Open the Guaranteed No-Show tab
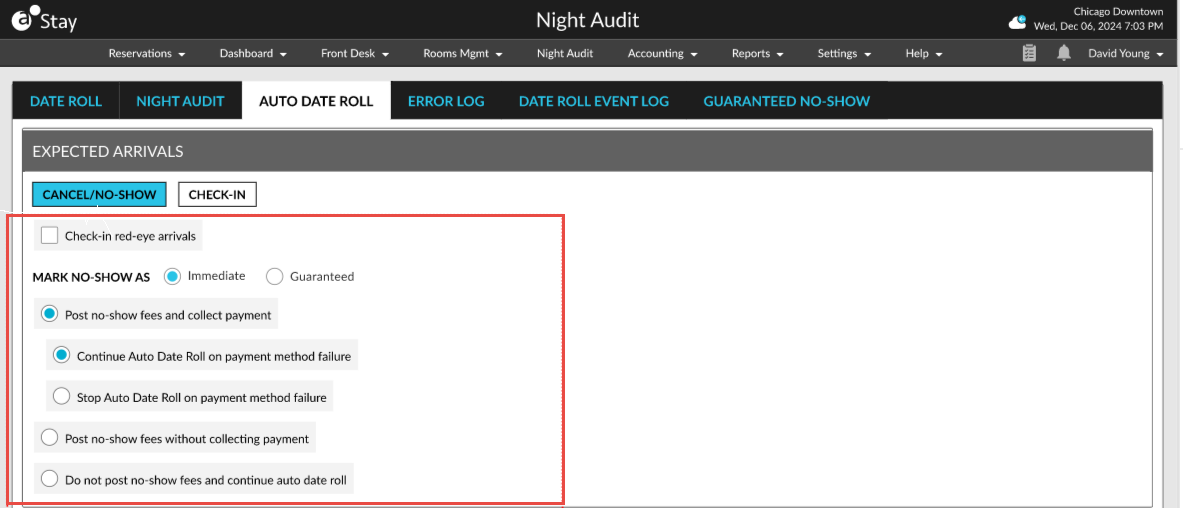The width and height of the screenshot is (1183, 508). tap(787, 101)
